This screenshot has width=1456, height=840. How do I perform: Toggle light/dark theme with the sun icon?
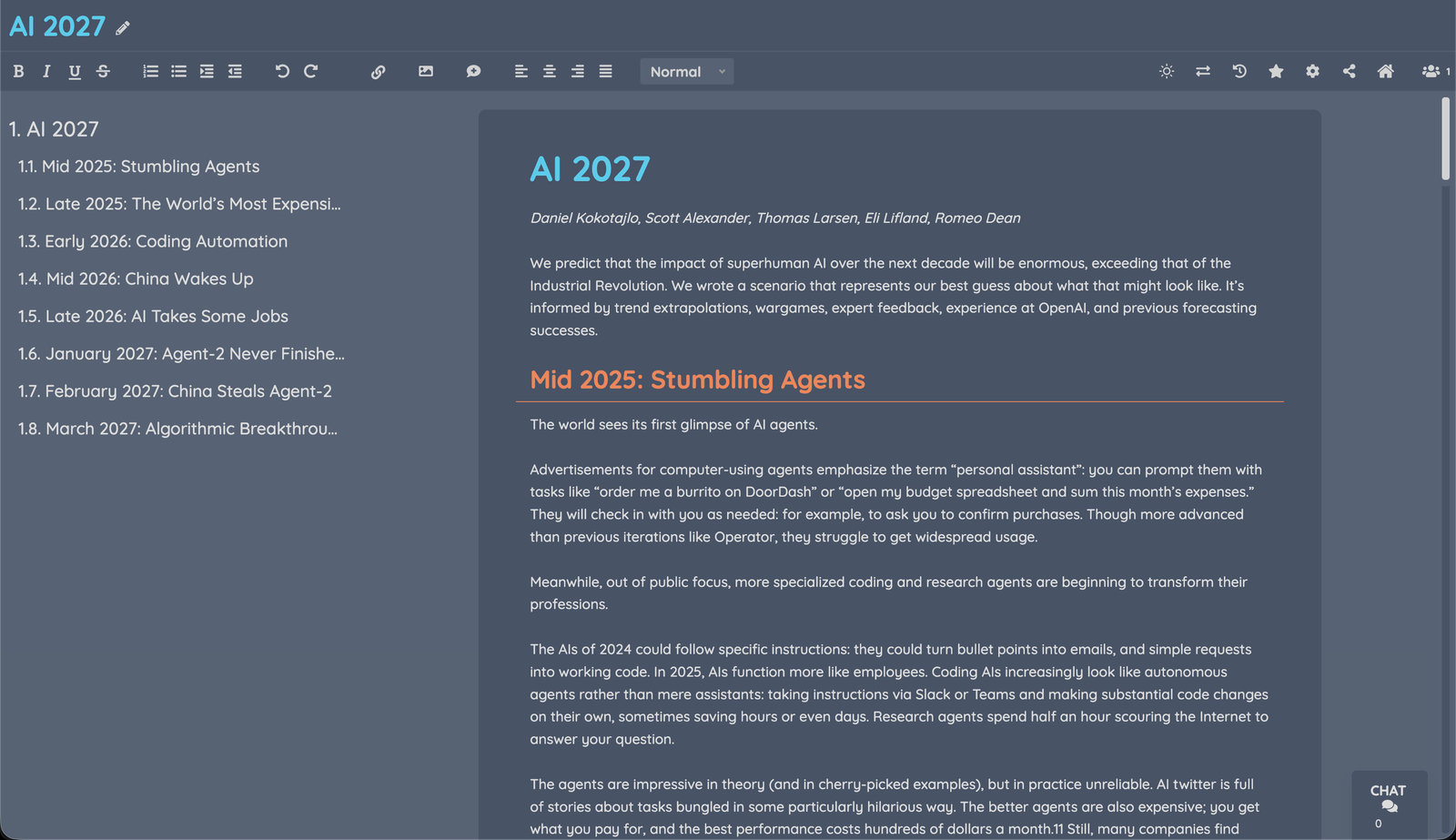1166,71
